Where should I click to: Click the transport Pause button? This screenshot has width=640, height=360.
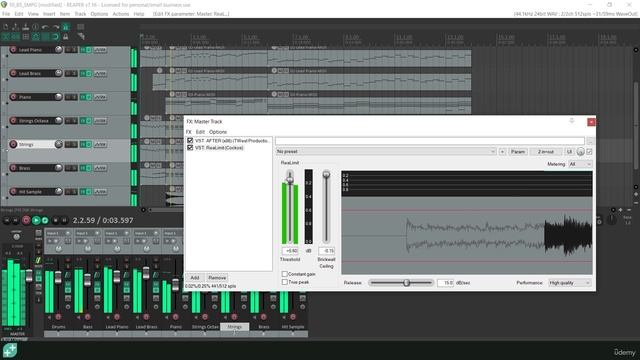click(64, 220)
